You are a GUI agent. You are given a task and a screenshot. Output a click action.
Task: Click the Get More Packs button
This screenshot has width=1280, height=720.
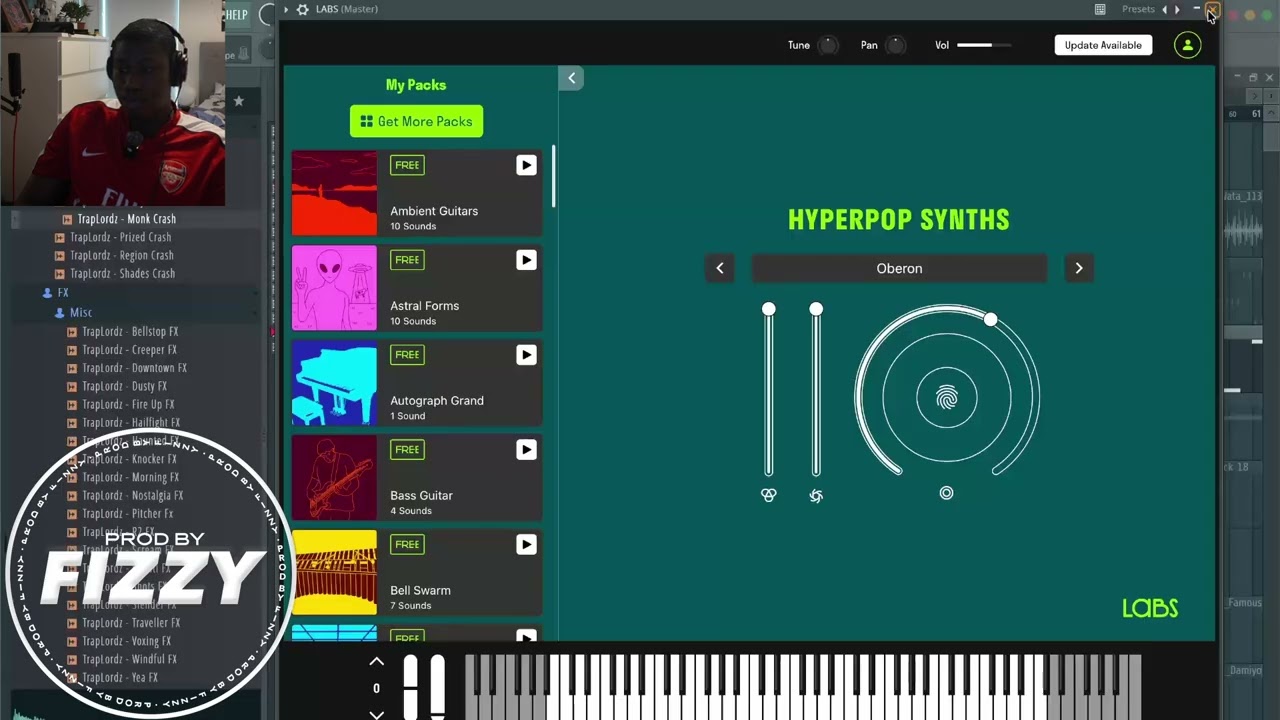pos(416,121)
